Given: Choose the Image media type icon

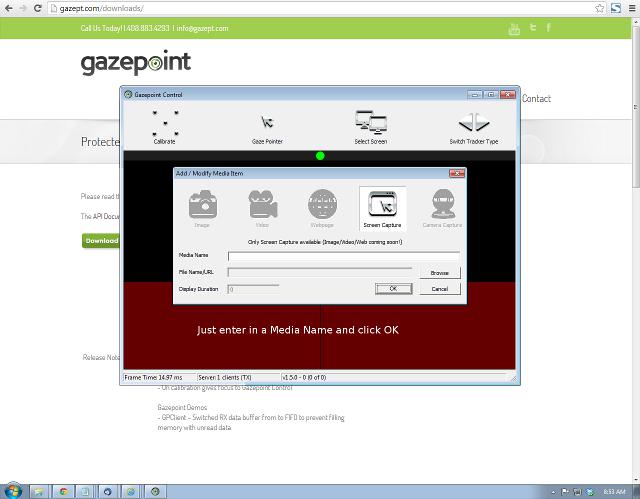Looking at the screenshot, I should [202, 208].
